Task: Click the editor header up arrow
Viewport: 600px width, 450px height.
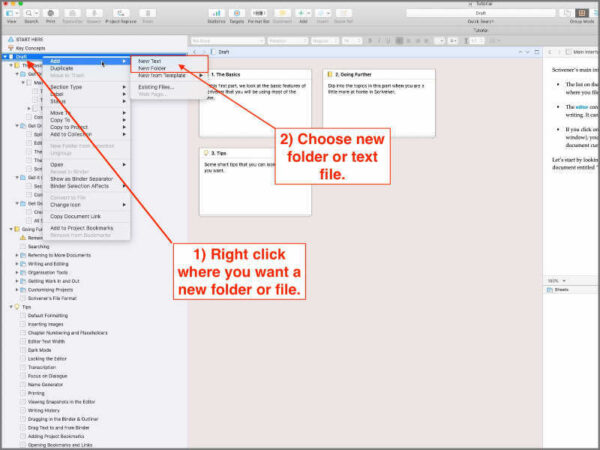Action: [520, 52]
